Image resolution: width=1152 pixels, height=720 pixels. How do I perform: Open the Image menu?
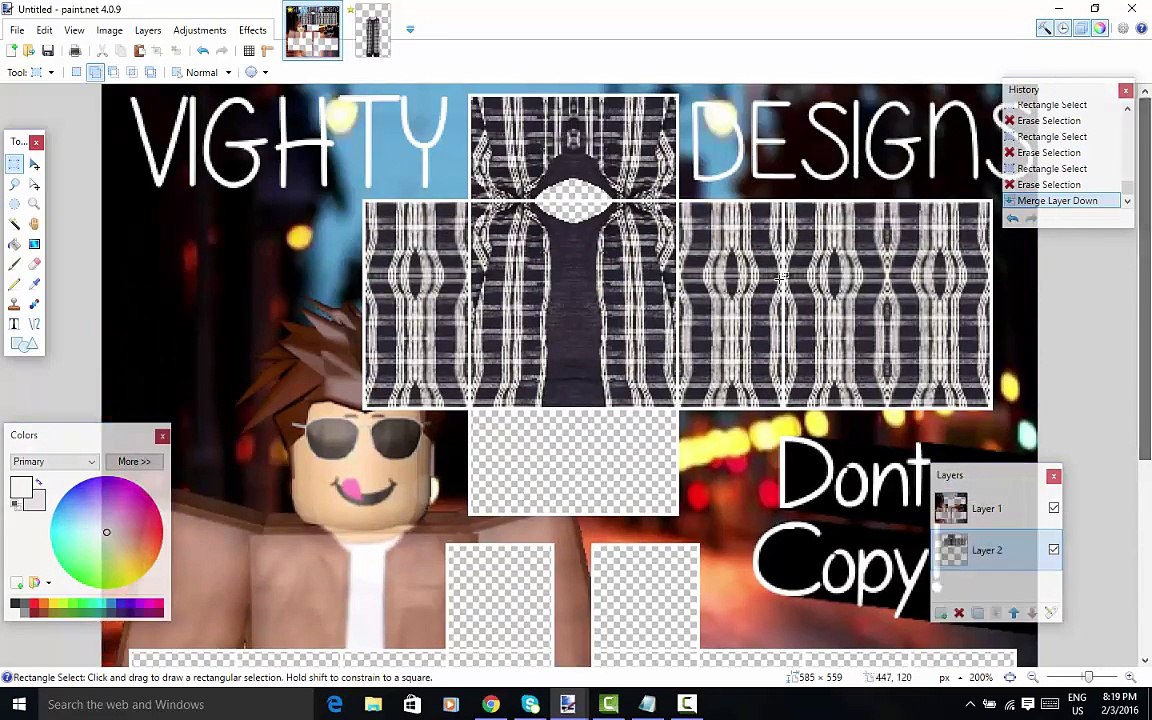(x=109, y=30)
